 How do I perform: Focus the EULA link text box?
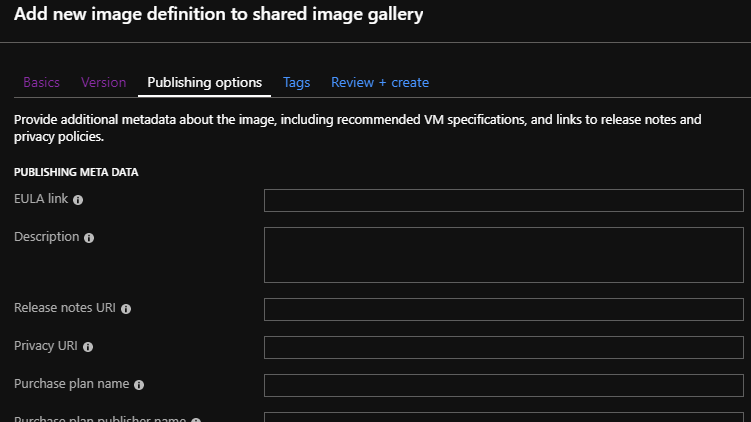503,201
